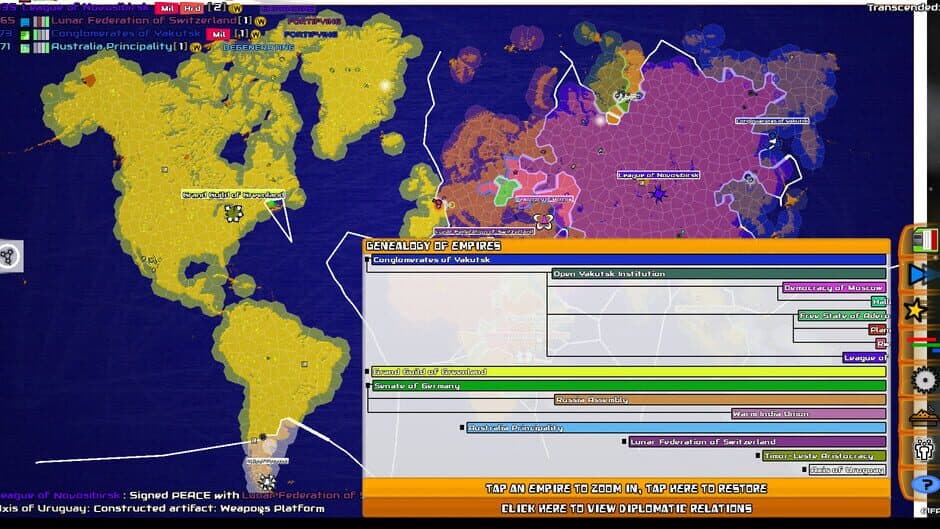Tap the restore zoom banner

click(626, 488)
